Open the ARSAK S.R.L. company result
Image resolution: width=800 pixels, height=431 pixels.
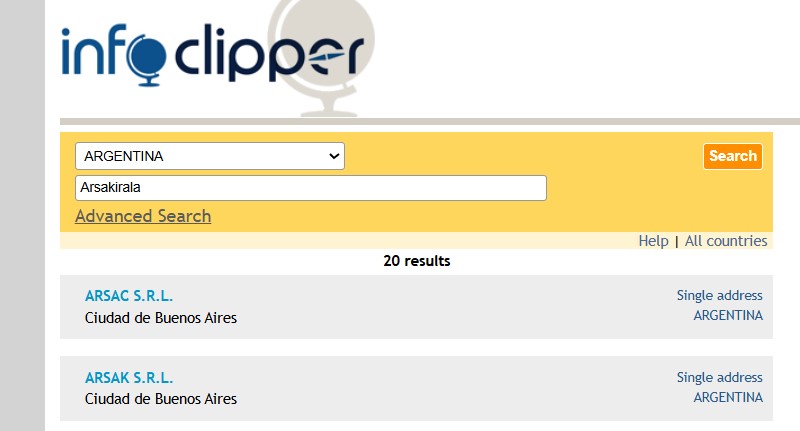pos(129,377)
